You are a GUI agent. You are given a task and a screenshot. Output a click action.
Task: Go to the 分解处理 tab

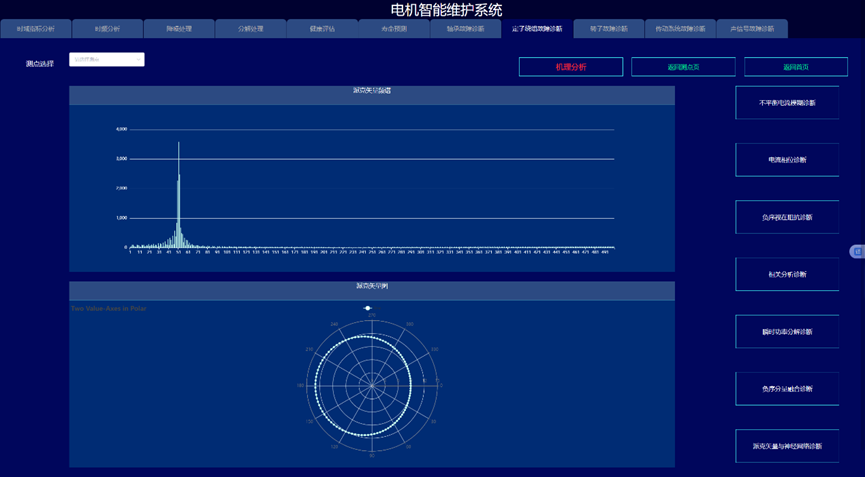pyautogui.click(x=250, y=29)
